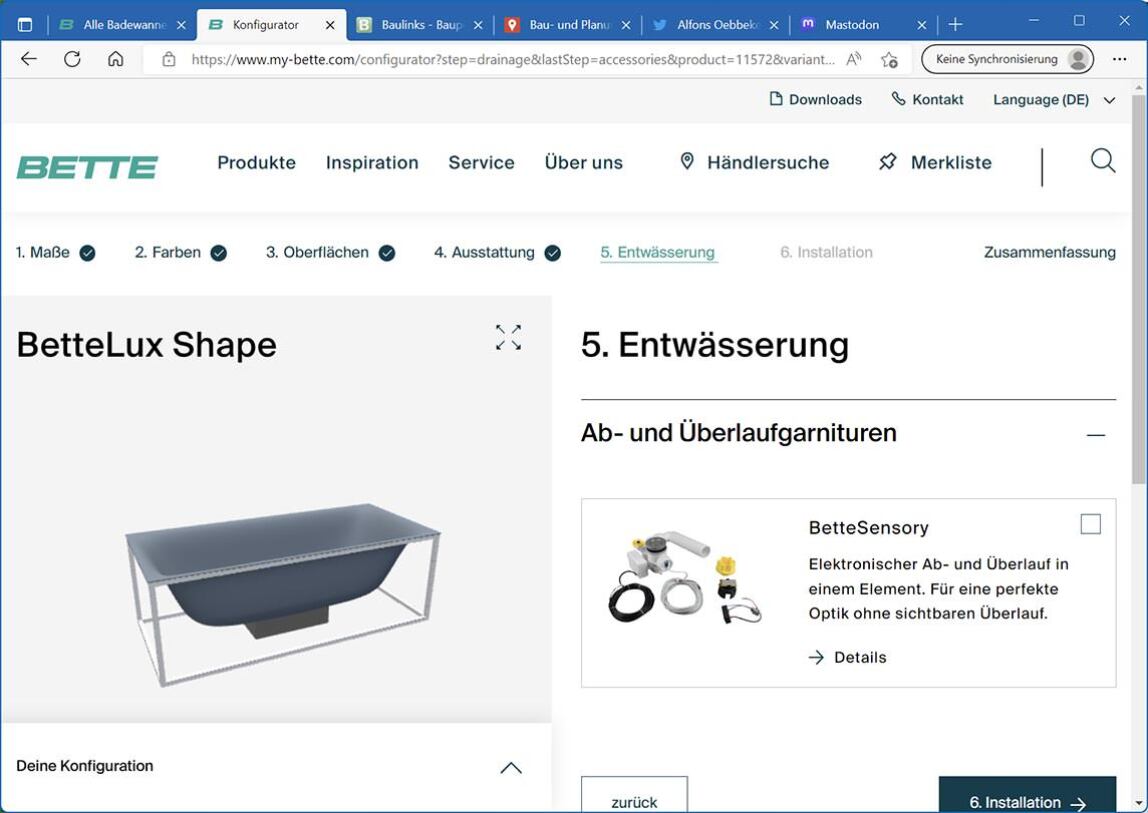Close the Konfigurator tab
Viewport: 1148px width, 813px height.
[x=330, y=25]
